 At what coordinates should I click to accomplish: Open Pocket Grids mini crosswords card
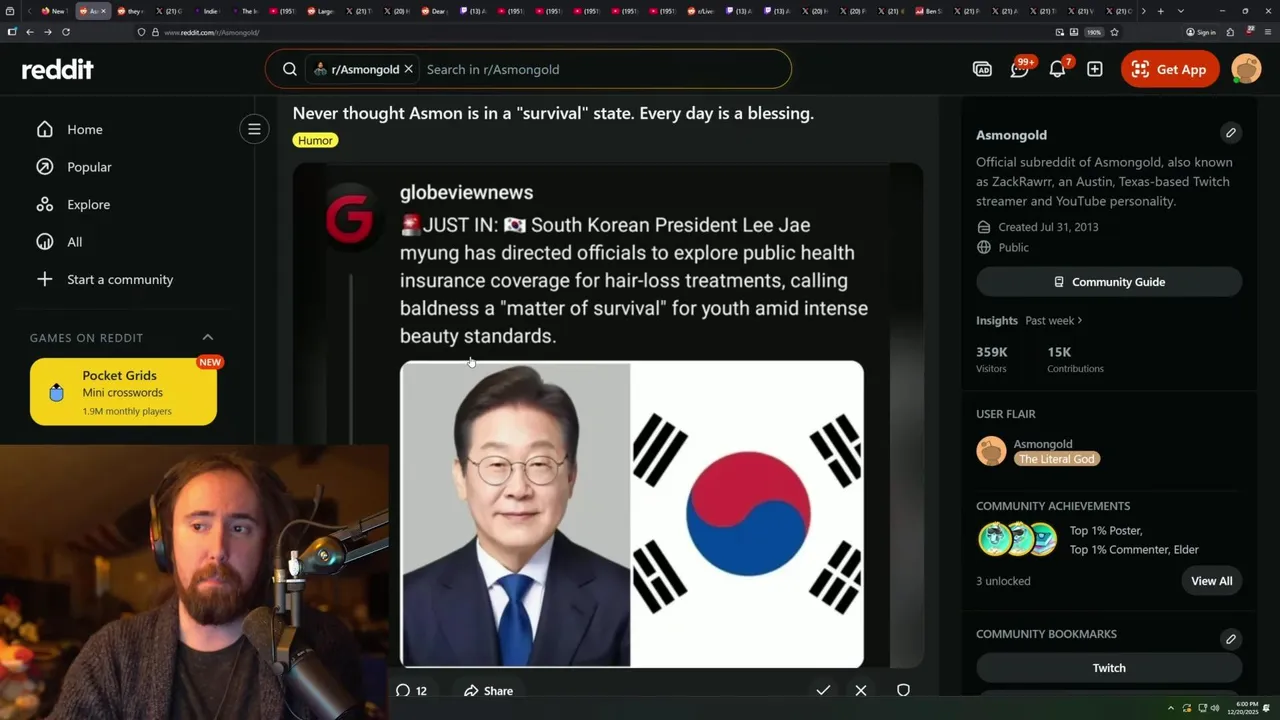(x=123, y=392)
